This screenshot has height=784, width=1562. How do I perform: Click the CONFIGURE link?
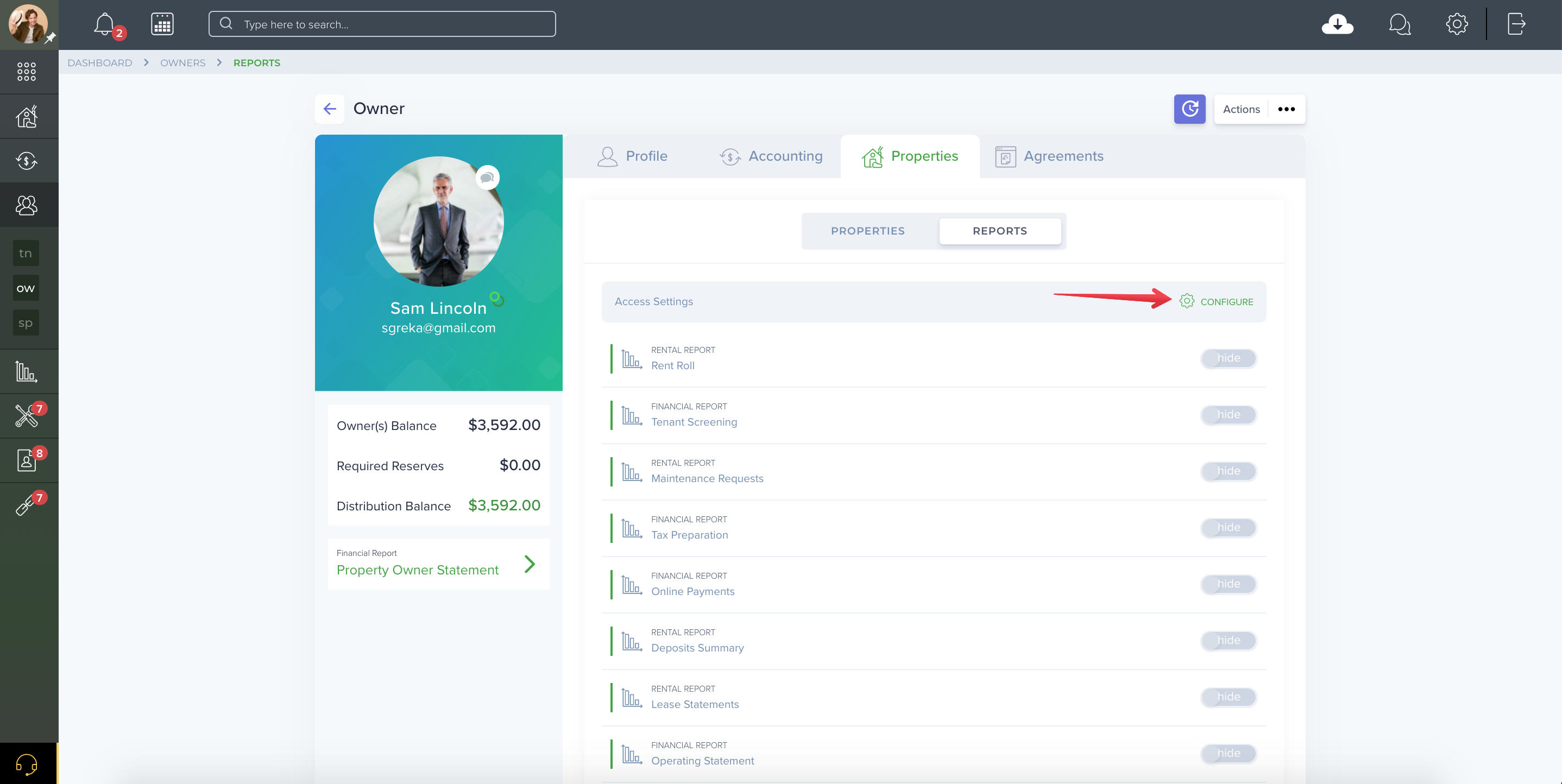point(1226,302)
